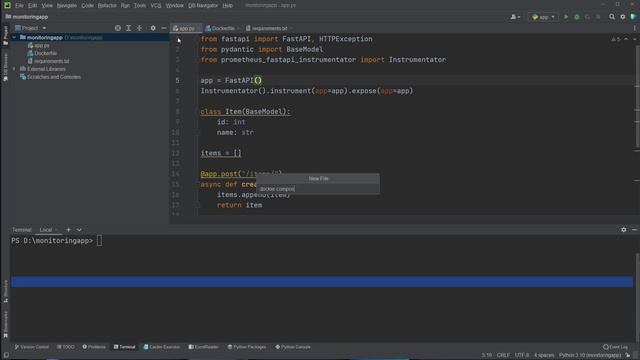Toggle tool window bars with the bottom-left corner icon
The image size is (640, 360).
pos(6,355)
